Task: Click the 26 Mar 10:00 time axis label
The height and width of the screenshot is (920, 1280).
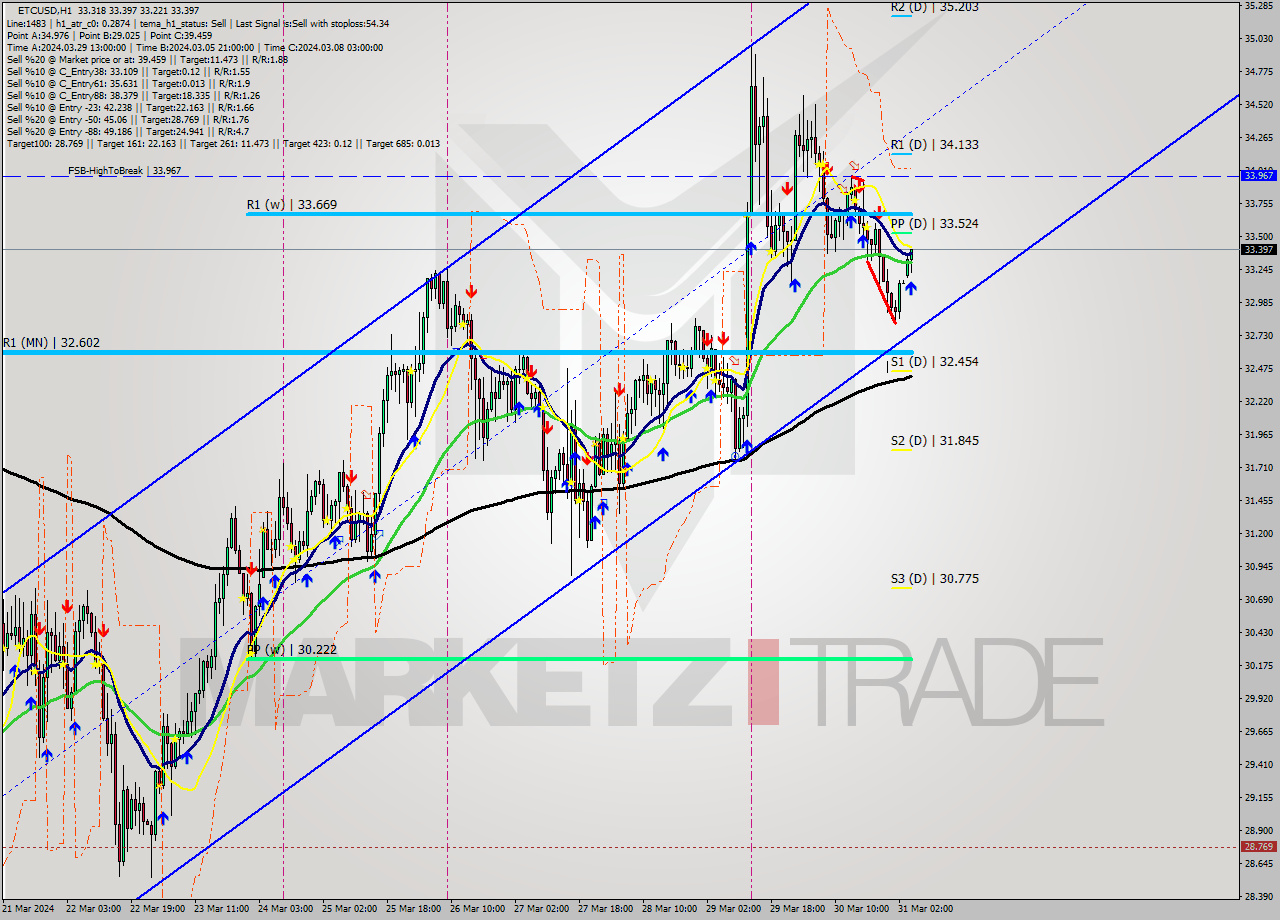Action: (477, 909)
